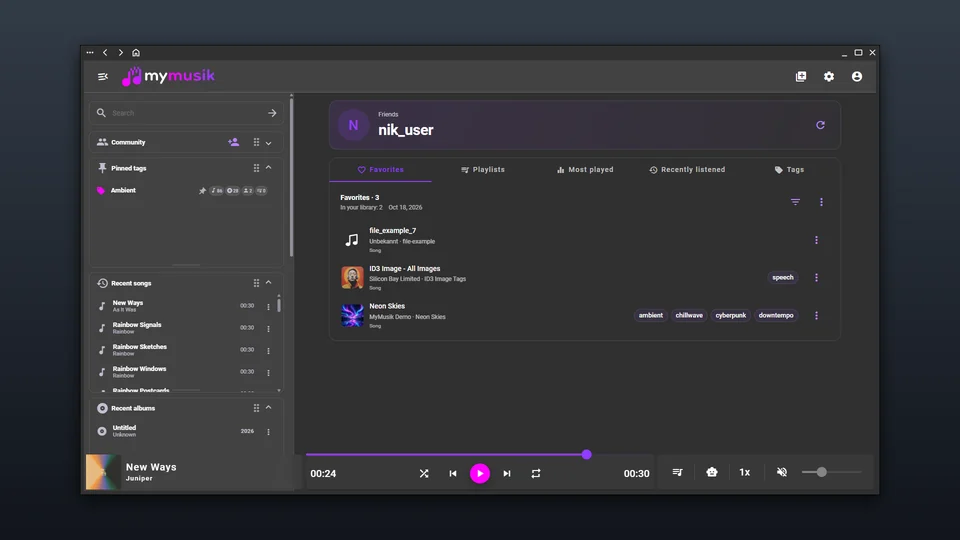The image size is (960, 540).
Task: Change the 1x playback speed
Action: (x=744, y=472)
